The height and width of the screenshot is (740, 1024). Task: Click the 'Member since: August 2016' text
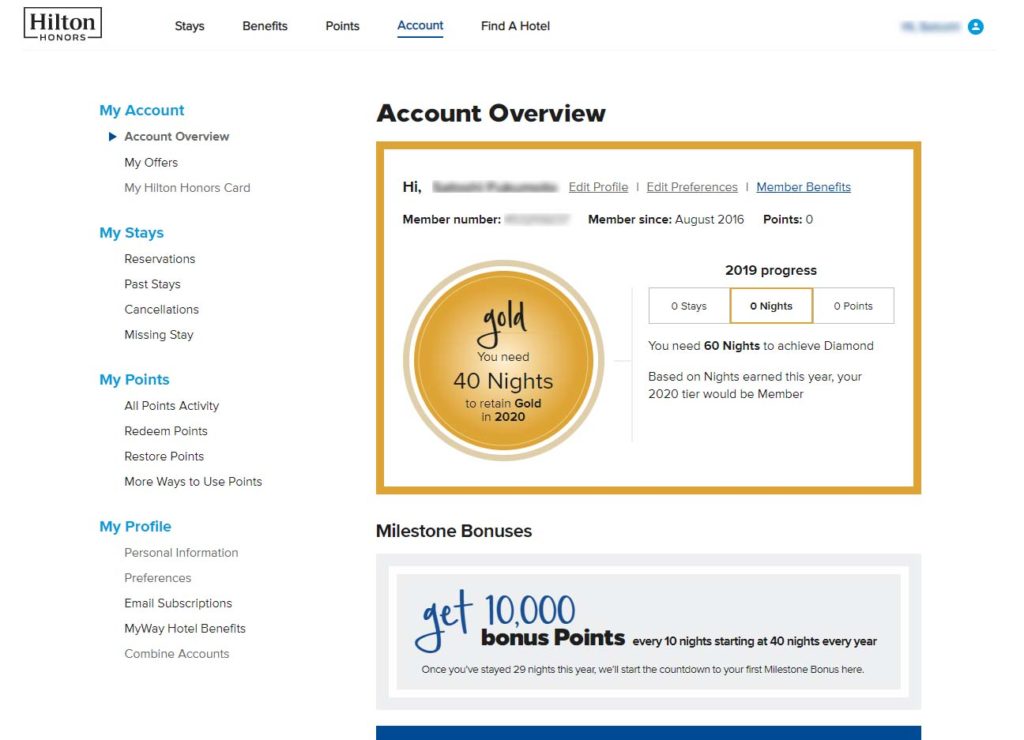[666, 219]
